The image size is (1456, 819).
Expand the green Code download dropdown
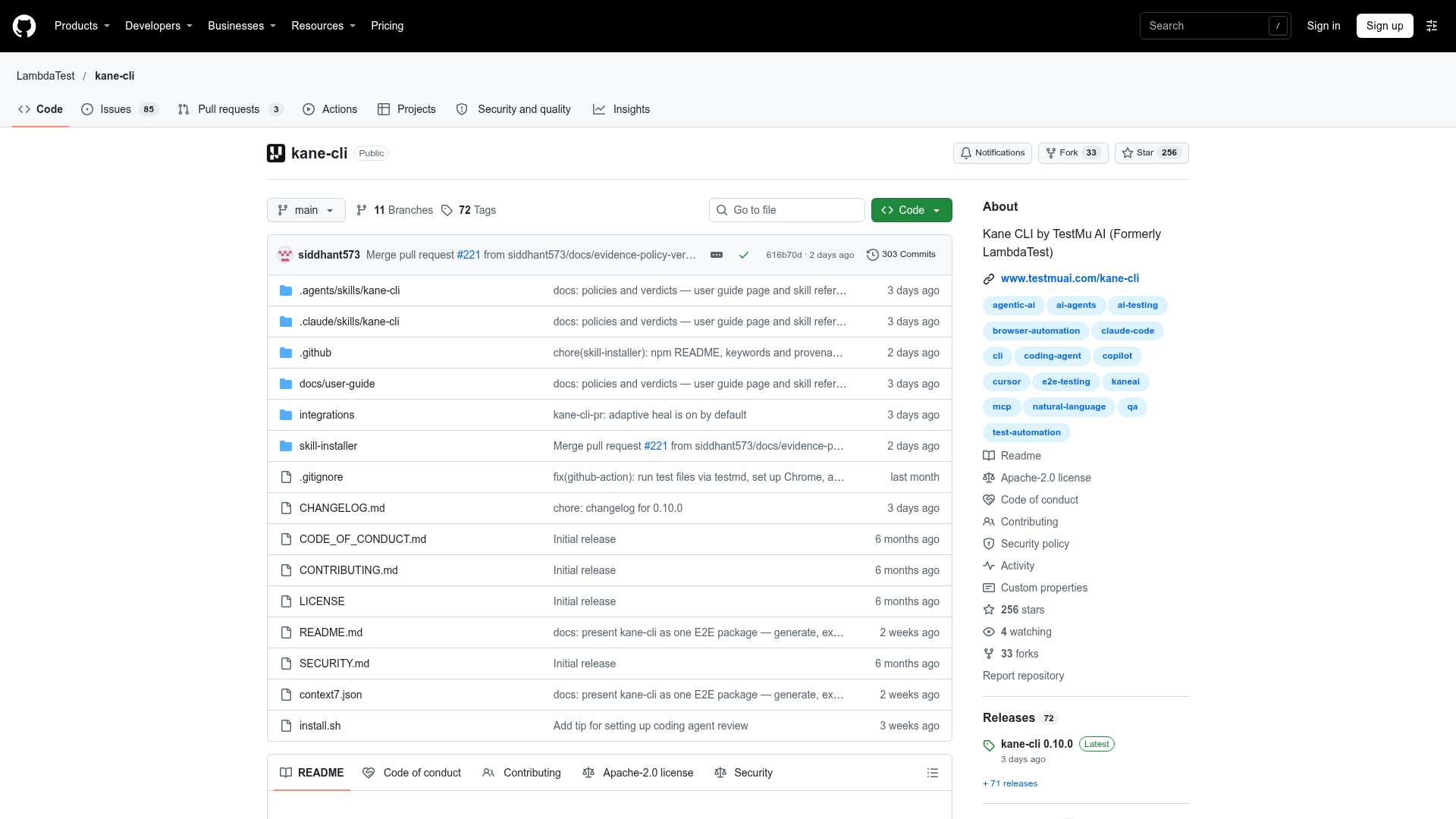(x=912, y=210)
